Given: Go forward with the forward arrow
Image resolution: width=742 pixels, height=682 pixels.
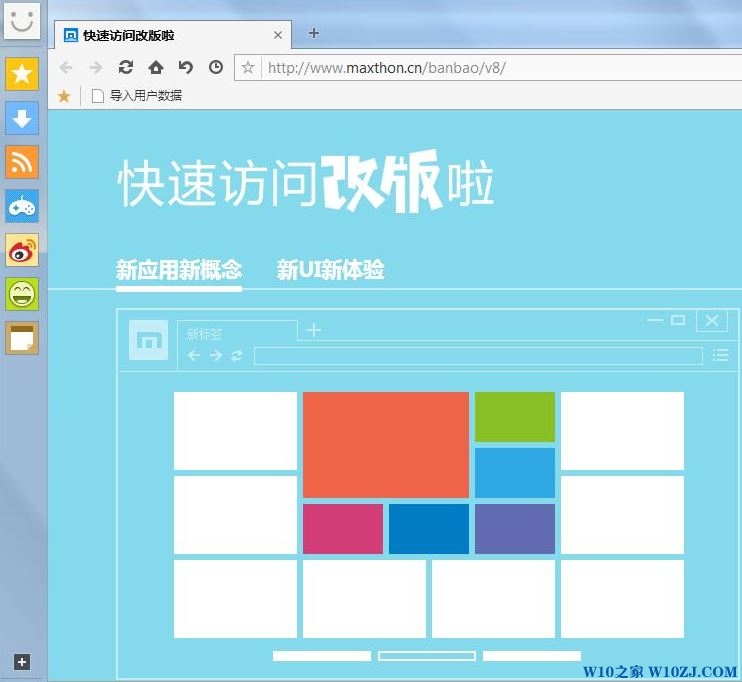Looking at the screenshot, I should pos(96,68).
